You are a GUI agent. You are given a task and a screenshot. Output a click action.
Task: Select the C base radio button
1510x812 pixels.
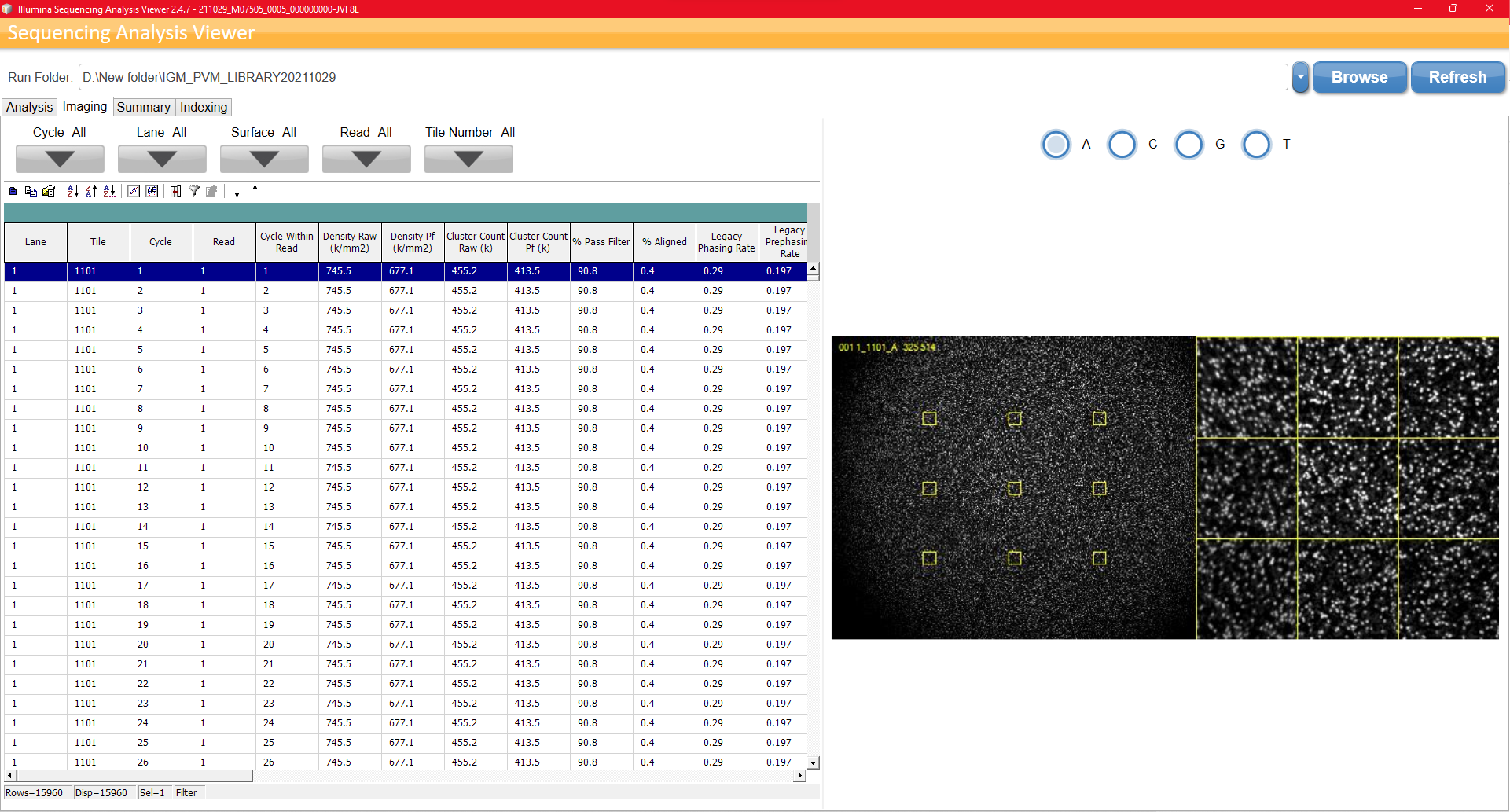tap(1122, 145)
